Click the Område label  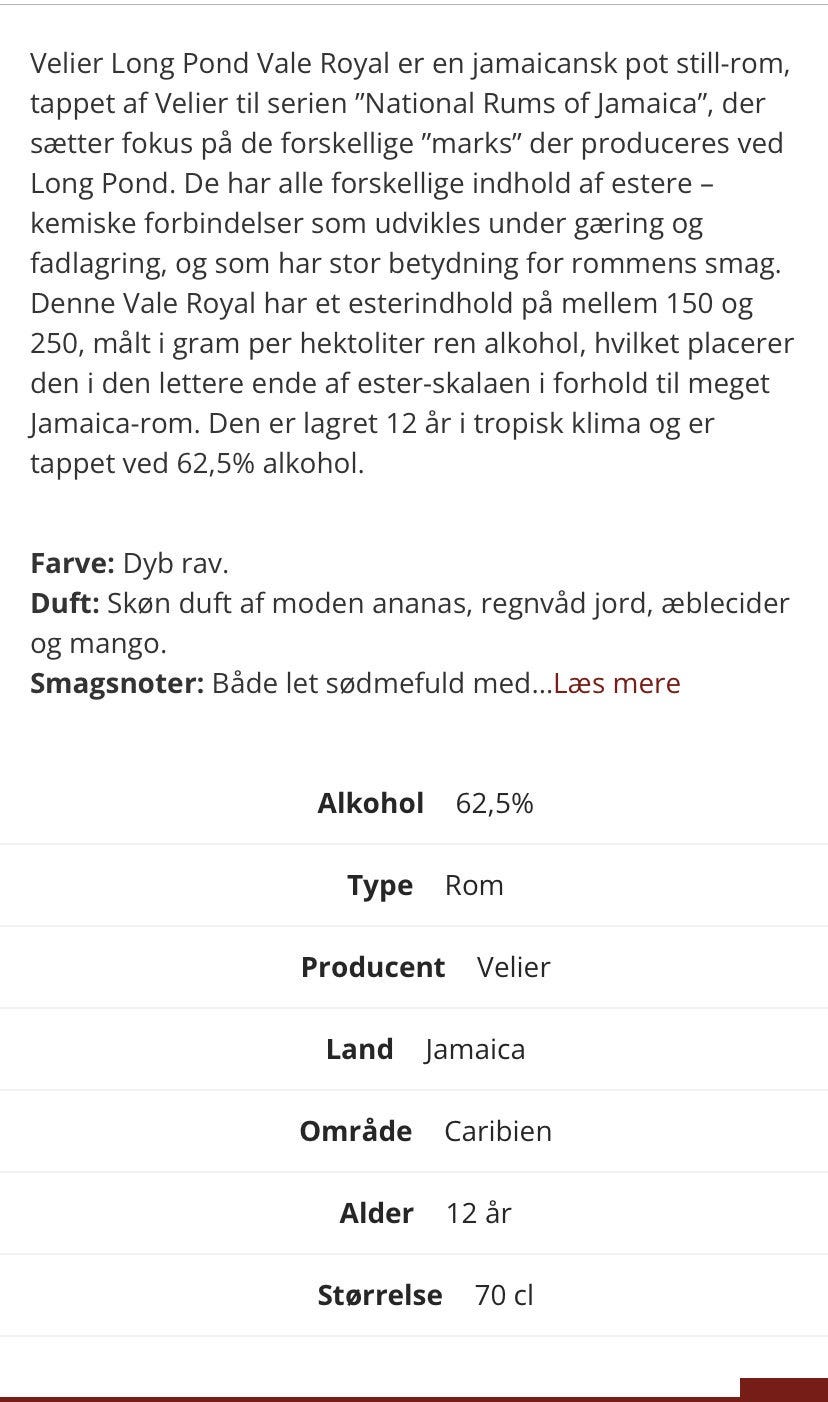coord(356,1131)
